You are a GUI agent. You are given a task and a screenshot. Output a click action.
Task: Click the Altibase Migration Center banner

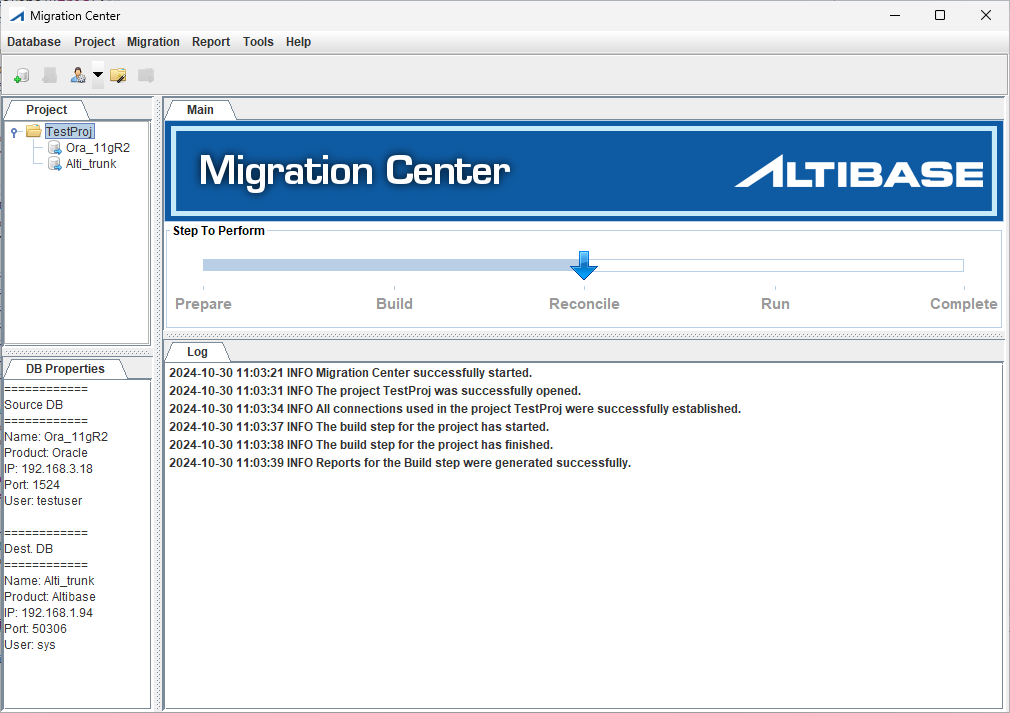(583, 171)
